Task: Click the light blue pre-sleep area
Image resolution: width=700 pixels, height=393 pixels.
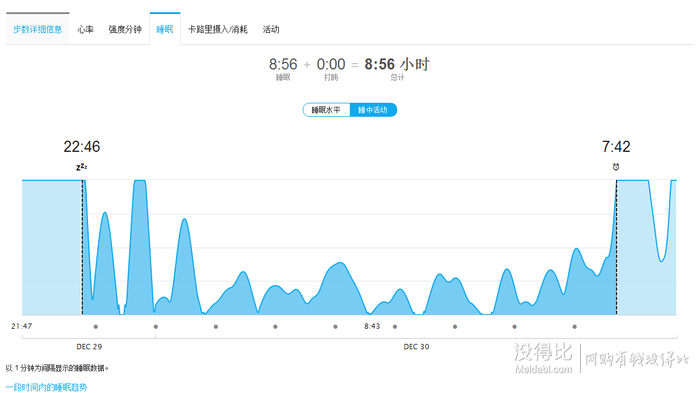Action: pyautogui.click(x=52, y=247)
